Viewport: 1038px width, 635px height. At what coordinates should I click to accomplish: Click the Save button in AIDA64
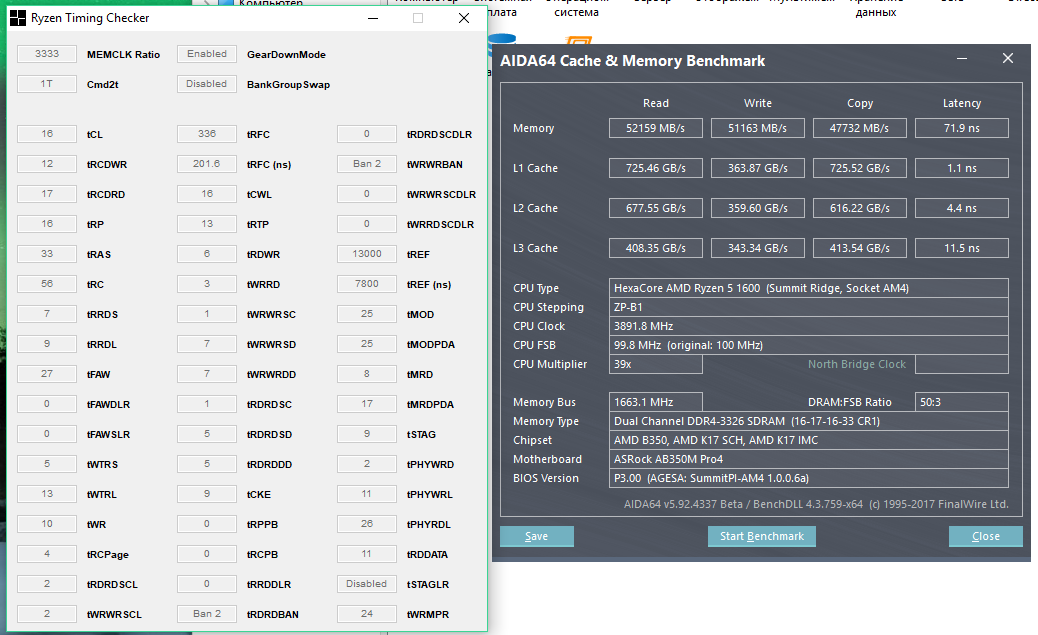[537, 536]
